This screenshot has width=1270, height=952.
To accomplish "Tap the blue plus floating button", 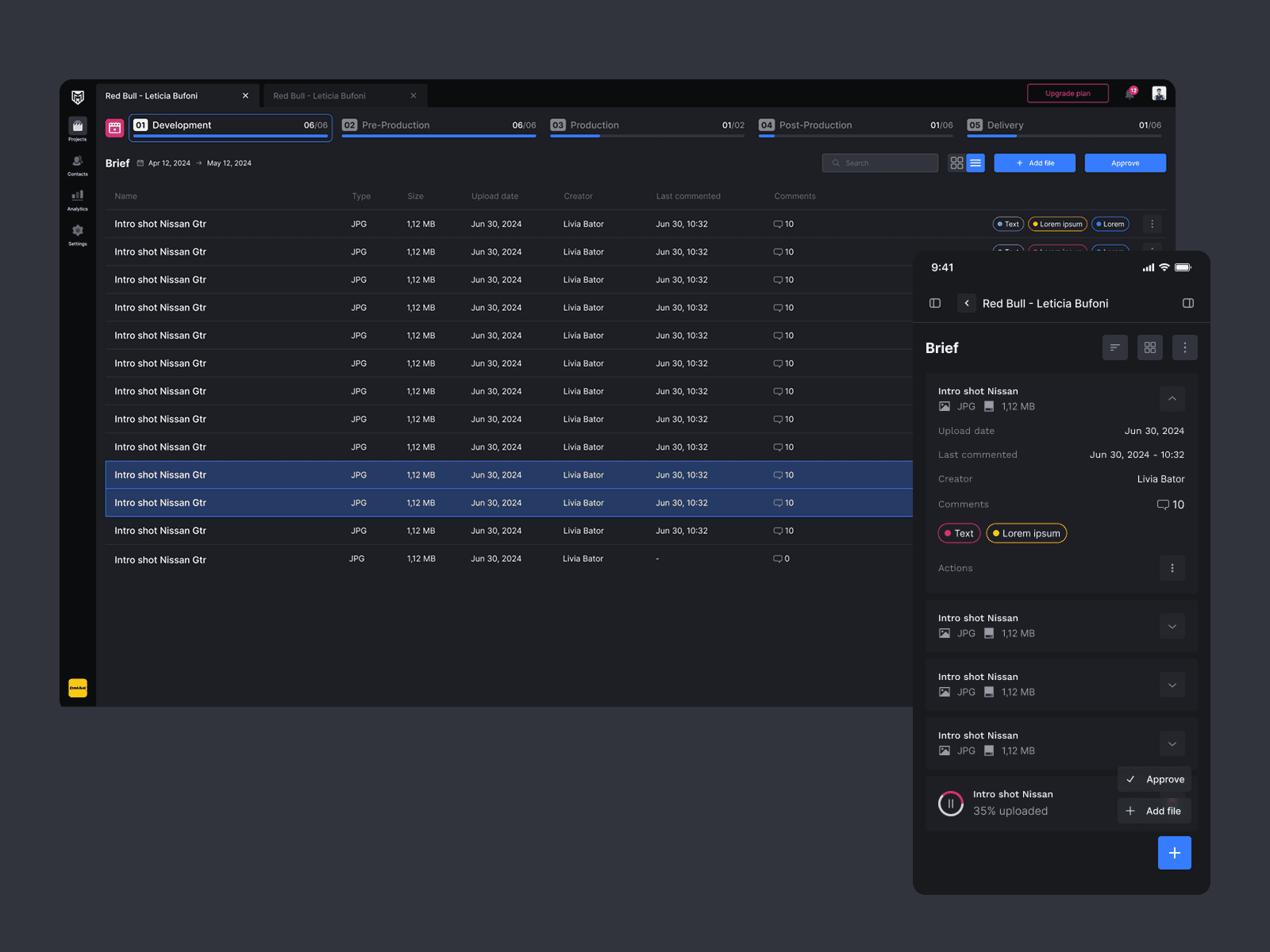I will point(1175,853).
